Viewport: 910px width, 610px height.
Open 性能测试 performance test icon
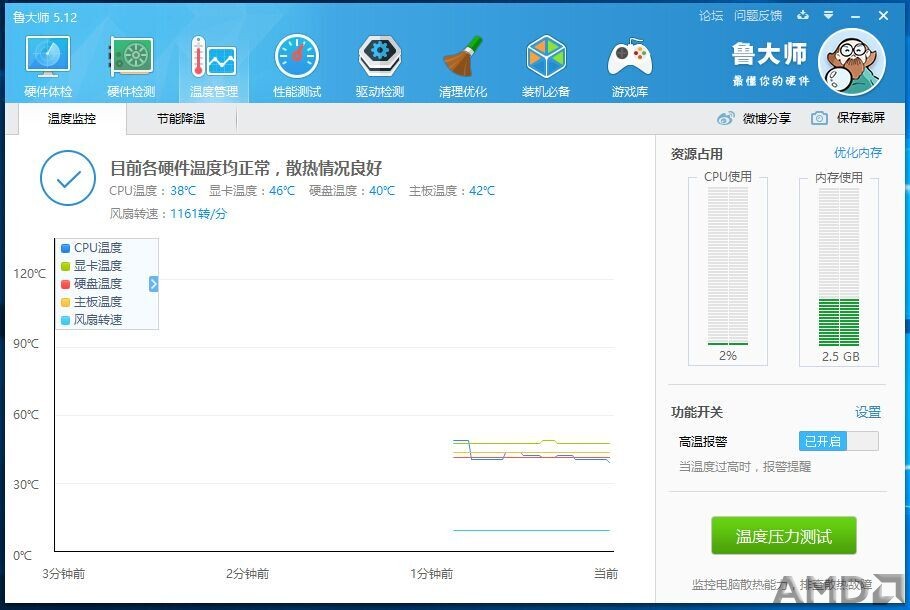(297, 57)
